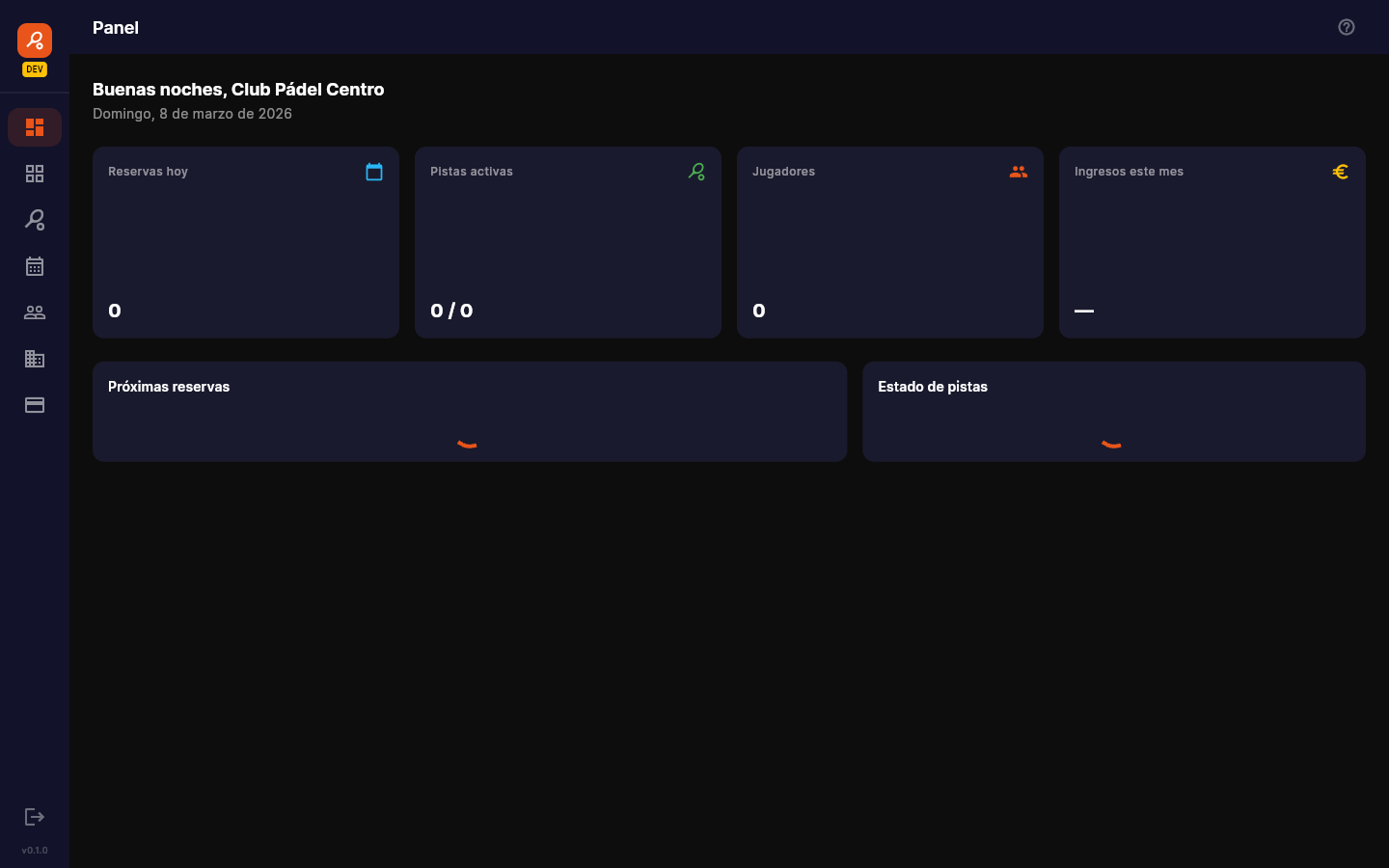Click the orange padel racket app logo

[35, 41]
